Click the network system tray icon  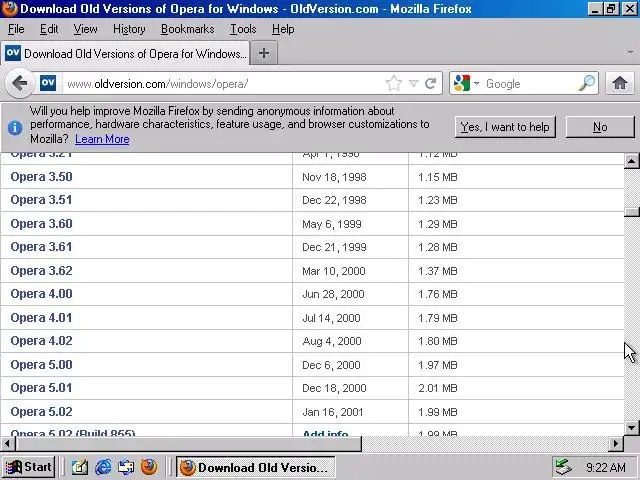pos(563,467)
